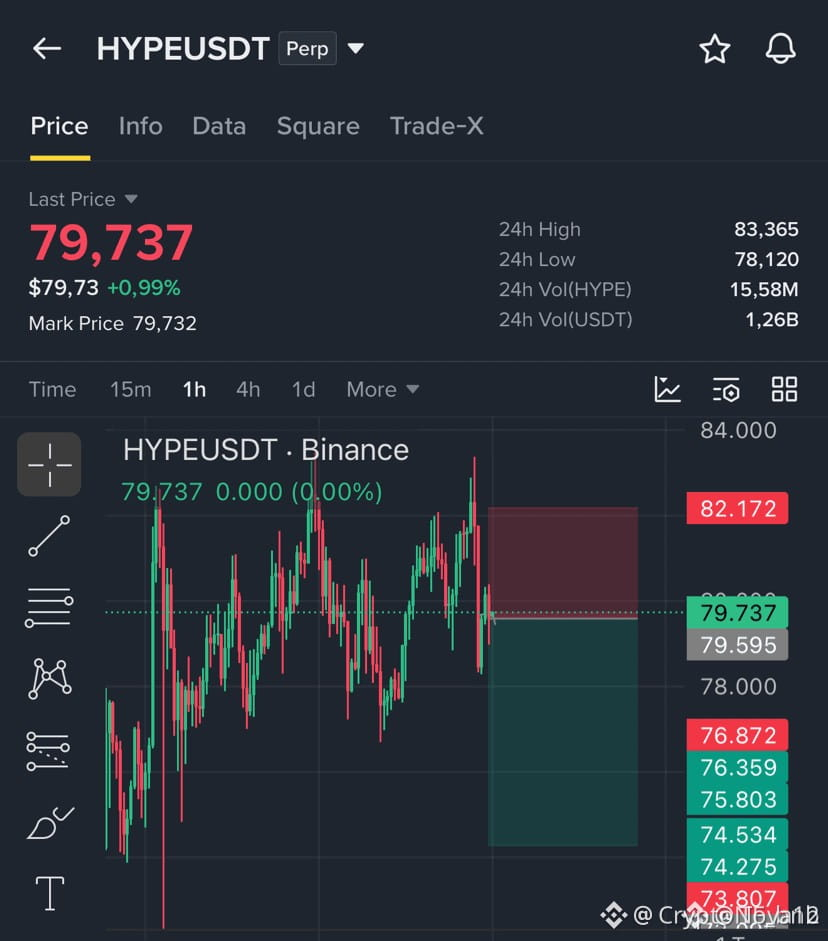Add HYPEUSDT to favorites with star
Image resolution: width=828 pixels, height=941 pixels.
715,49
